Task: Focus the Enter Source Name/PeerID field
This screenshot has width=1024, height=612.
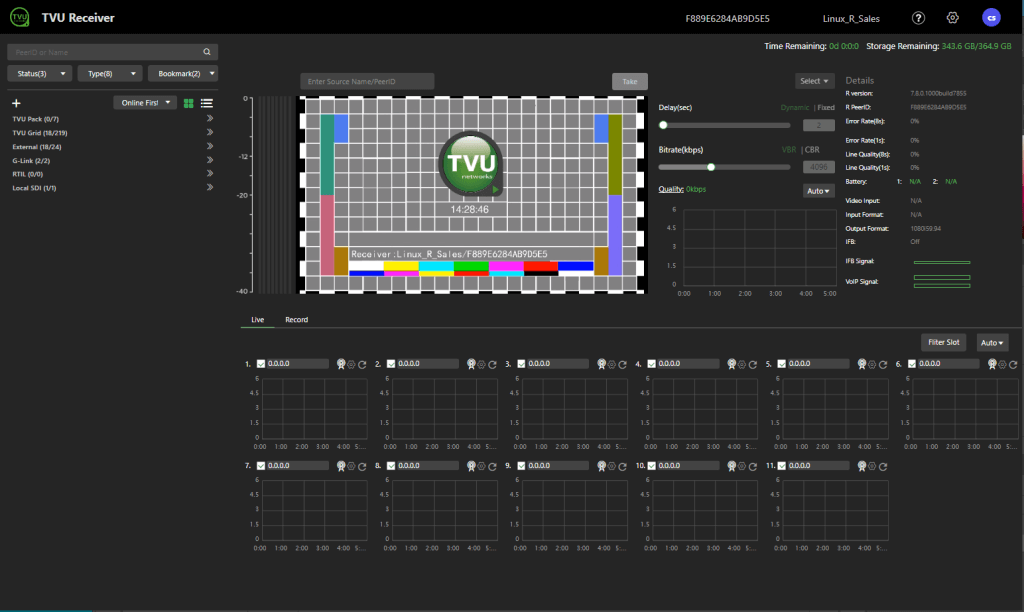Action: coord(367,82)
